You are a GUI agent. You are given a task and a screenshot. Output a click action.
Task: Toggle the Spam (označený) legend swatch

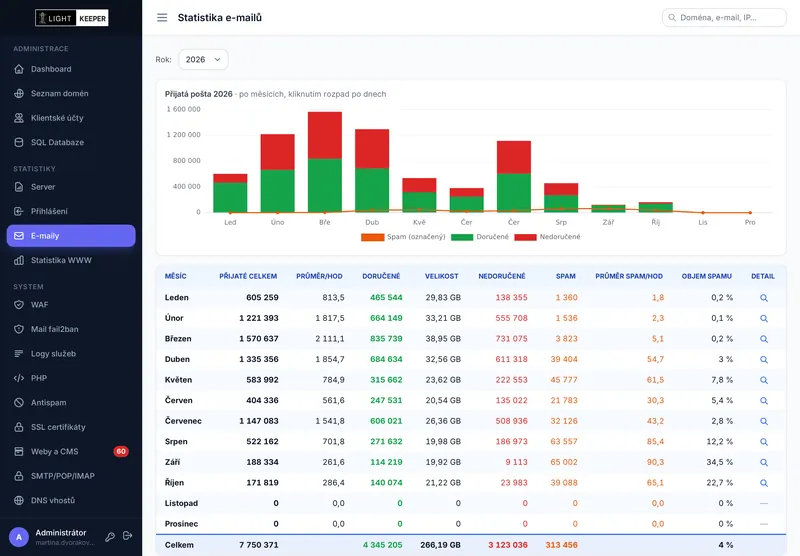[372, 237]
